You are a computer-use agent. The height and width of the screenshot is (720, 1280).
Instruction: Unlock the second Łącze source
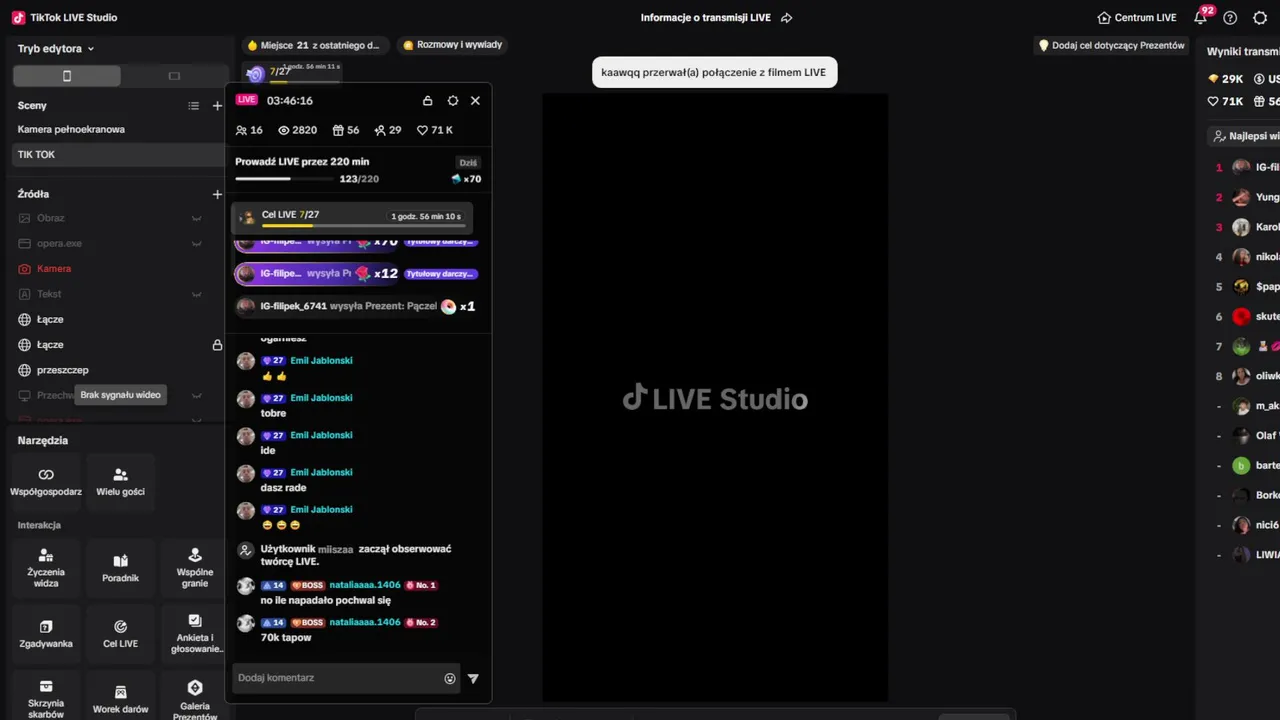pyautogui.click(x=217, y=345)
